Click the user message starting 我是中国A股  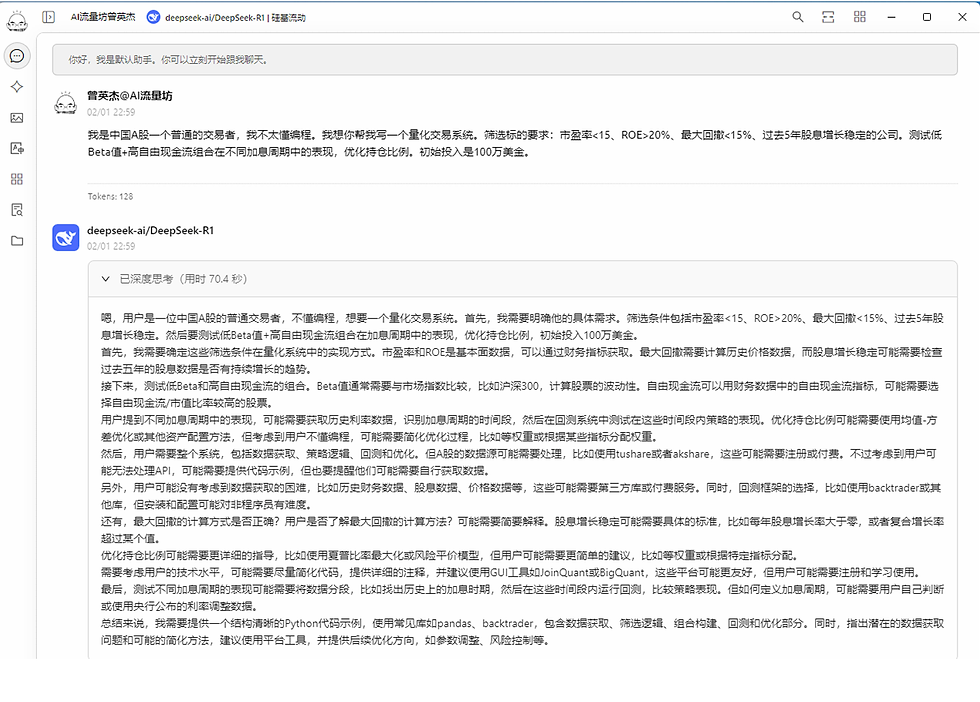515,143
